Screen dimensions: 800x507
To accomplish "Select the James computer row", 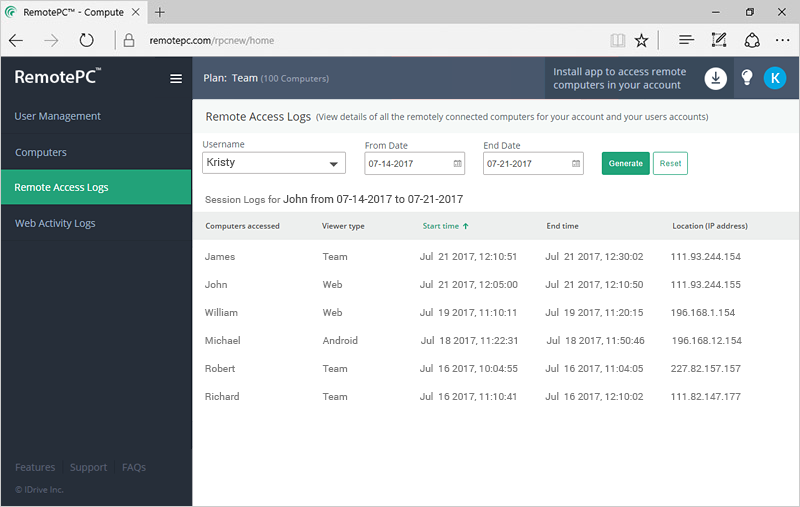I will 495,257.
